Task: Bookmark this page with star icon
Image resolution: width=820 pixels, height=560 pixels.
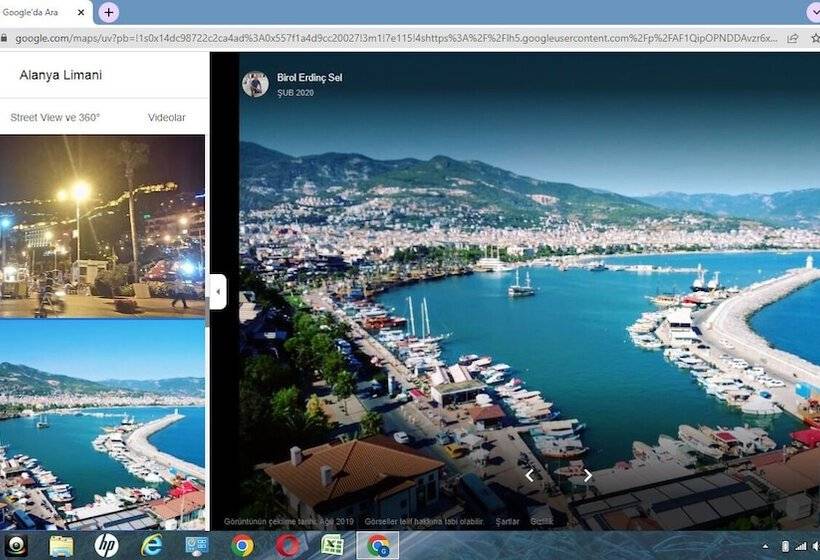Action: click(x=814, y=38)
